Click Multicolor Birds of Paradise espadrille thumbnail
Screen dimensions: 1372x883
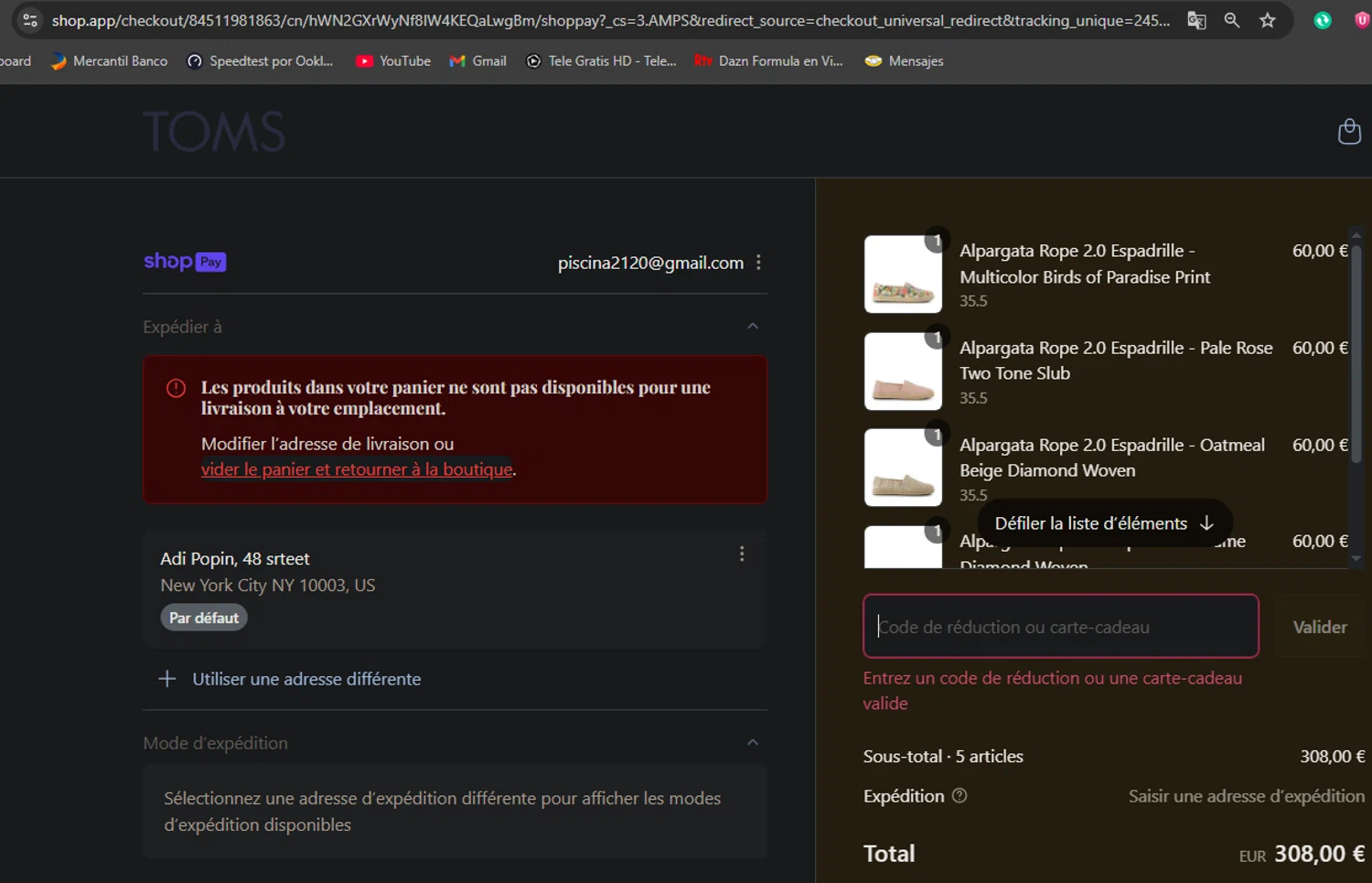[903, 275]
